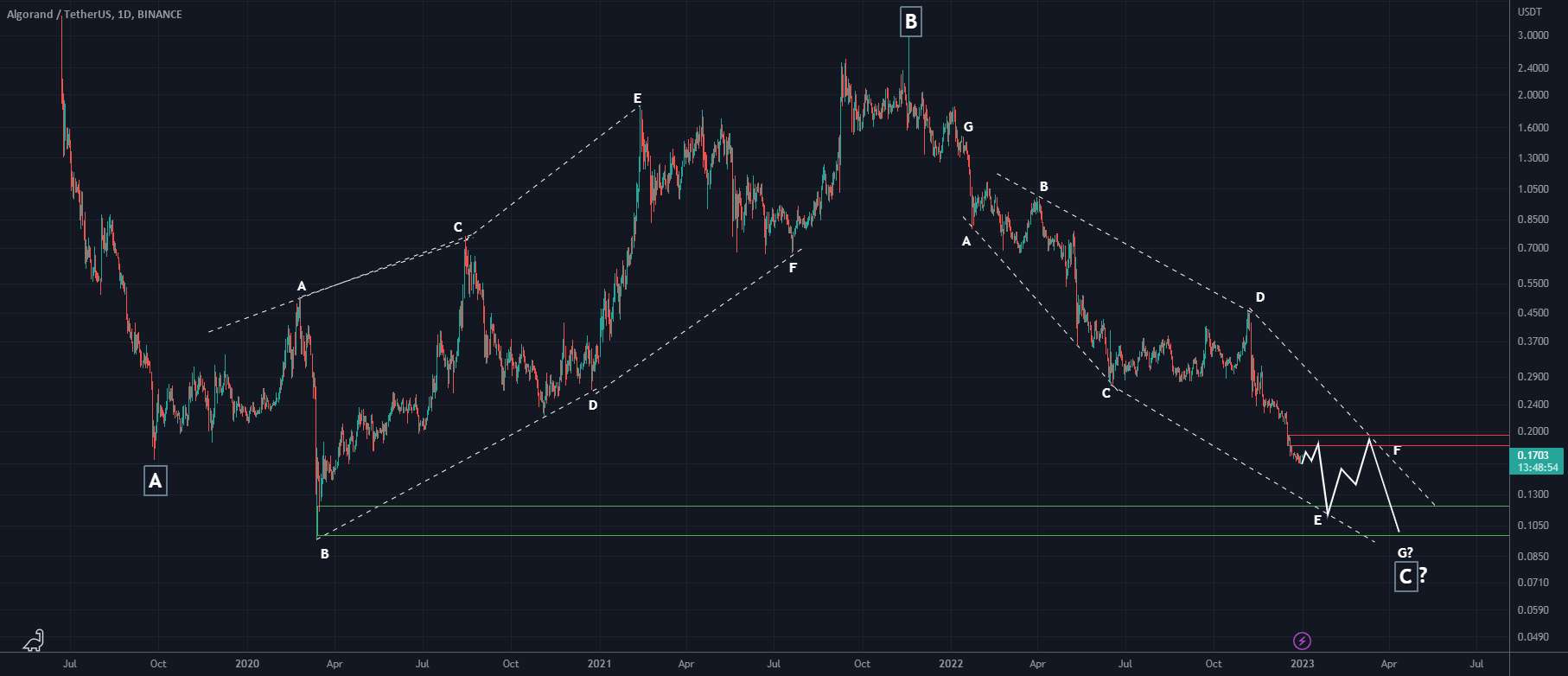Click the 2023 label on the time axis
The height and width of the screenshot is (676, 1568).
point(1303,664)
